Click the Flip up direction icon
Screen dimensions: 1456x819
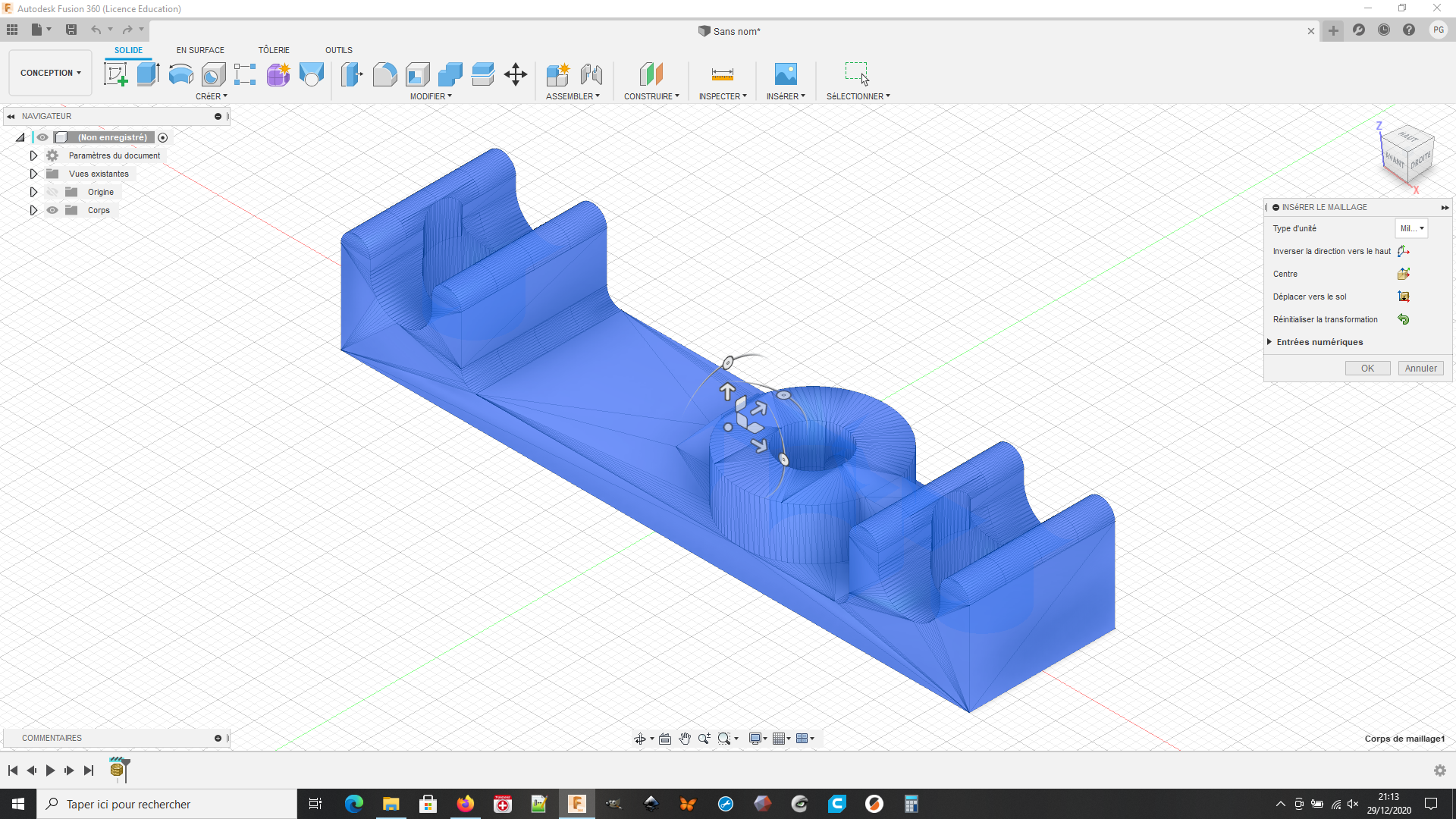click(x=1403, y=251)
